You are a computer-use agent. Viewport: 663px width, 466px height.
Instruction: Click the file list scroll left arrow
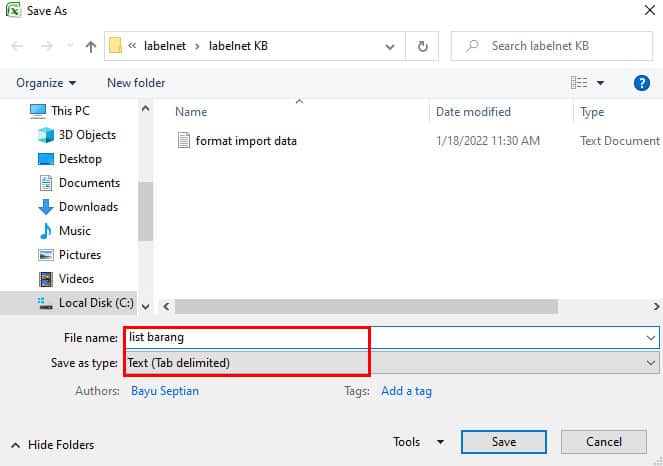pyautogui.click(x=167, y=306)
